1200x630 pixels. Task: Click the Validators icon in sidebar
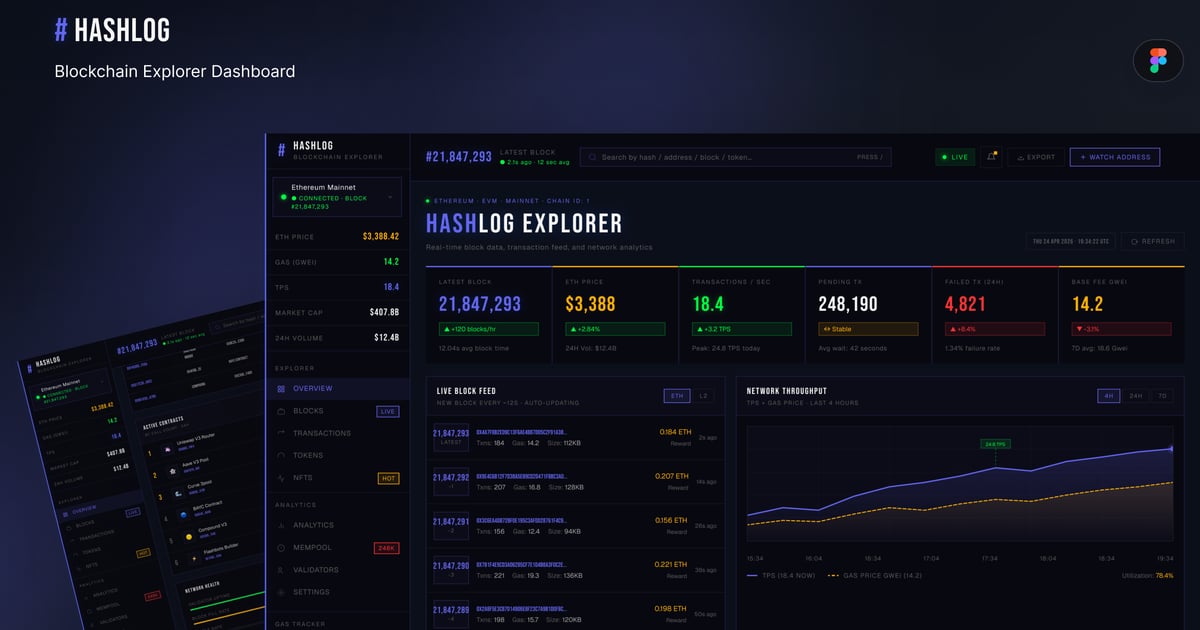tap(281, 570)
